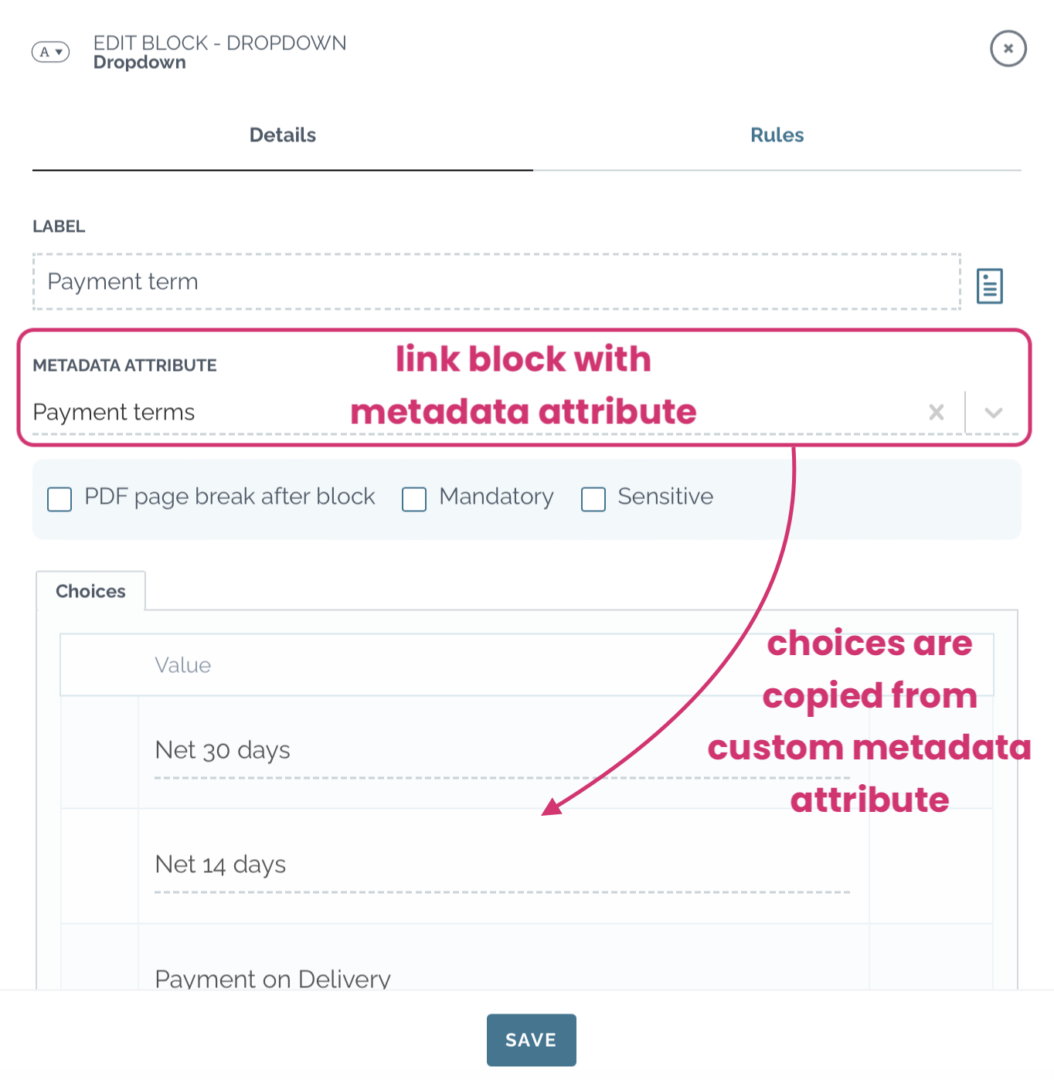The width and height of the screenshot is (1054, 1080).
Task: Select the 'Net 14 days' choice row
Action: [400, 864]
